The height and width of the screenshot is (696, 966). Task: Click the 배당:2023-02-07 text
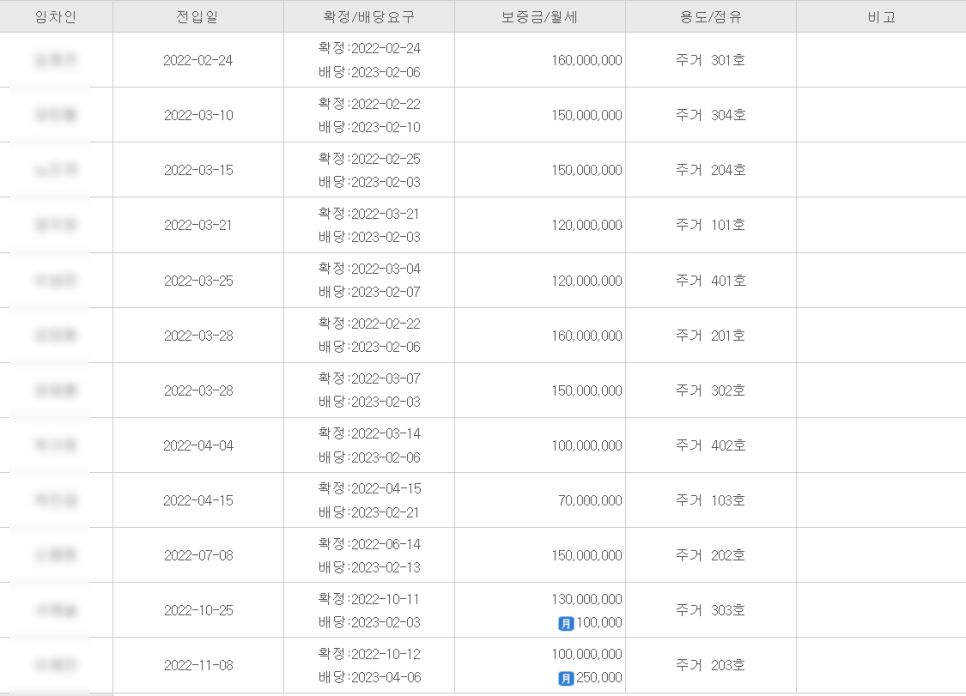pyautogui.click(x=369, y=292)
